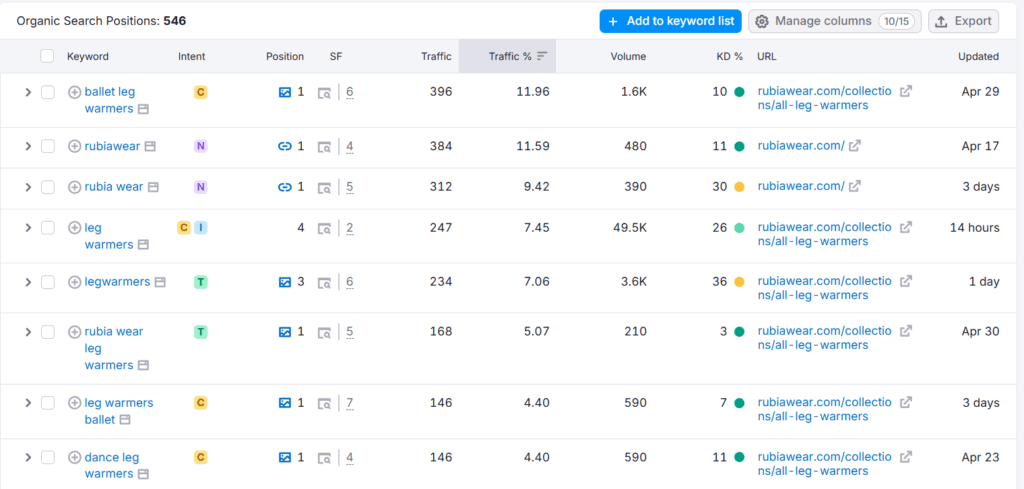
Task: Open SERP view icon next to 'ballet leg warmers'
Action: [143, 109]
